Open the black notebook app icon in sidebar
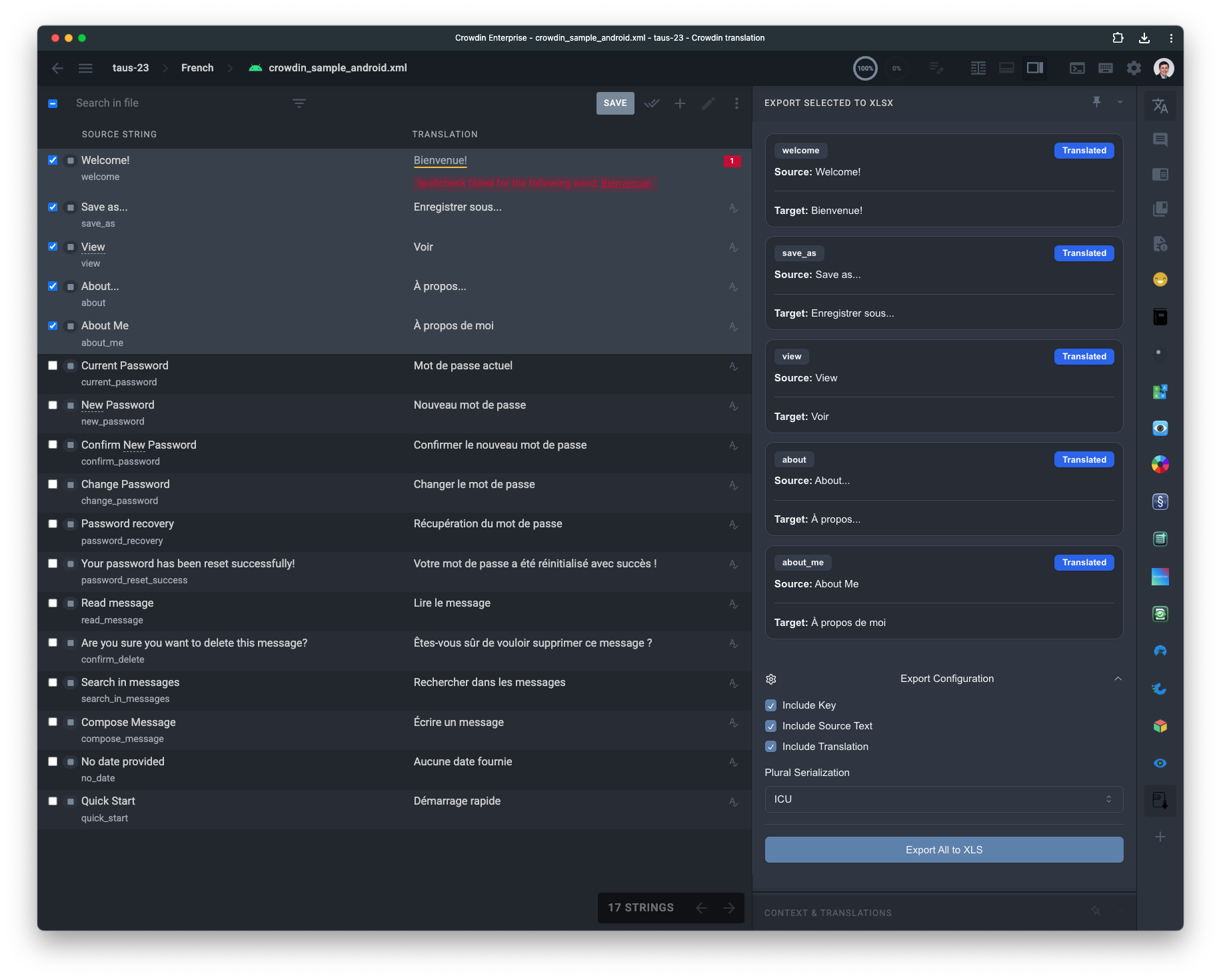 click(x=1160, y=317)
